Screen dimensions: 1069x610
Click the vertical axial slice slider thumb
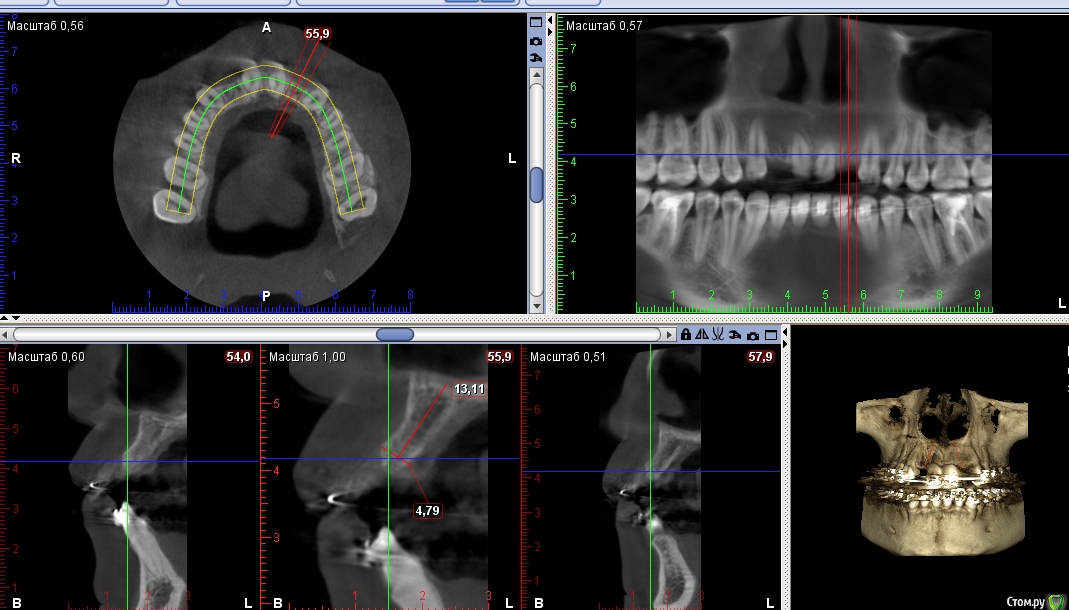(536, 185)
